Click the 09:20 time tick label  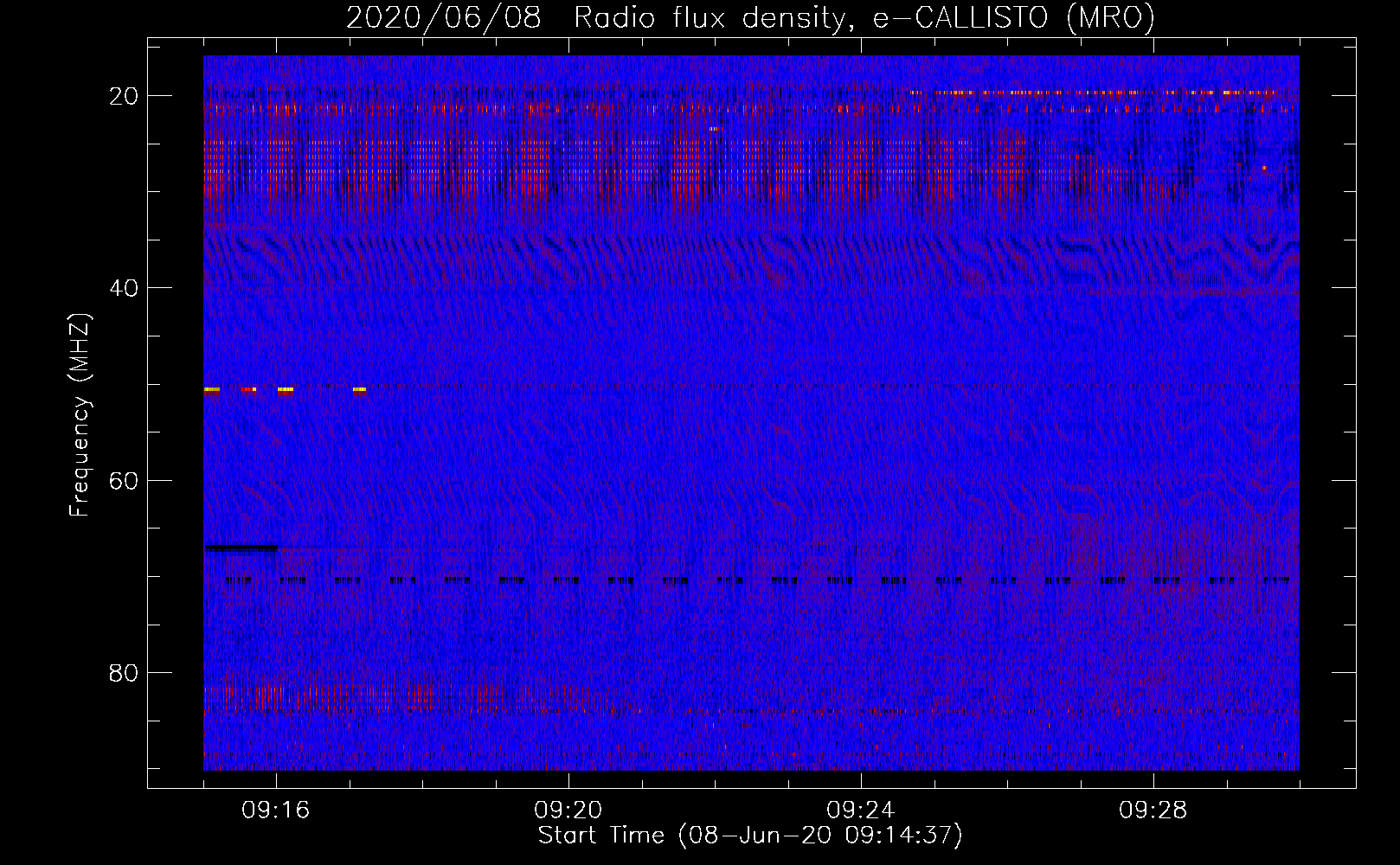click(568, 811)
